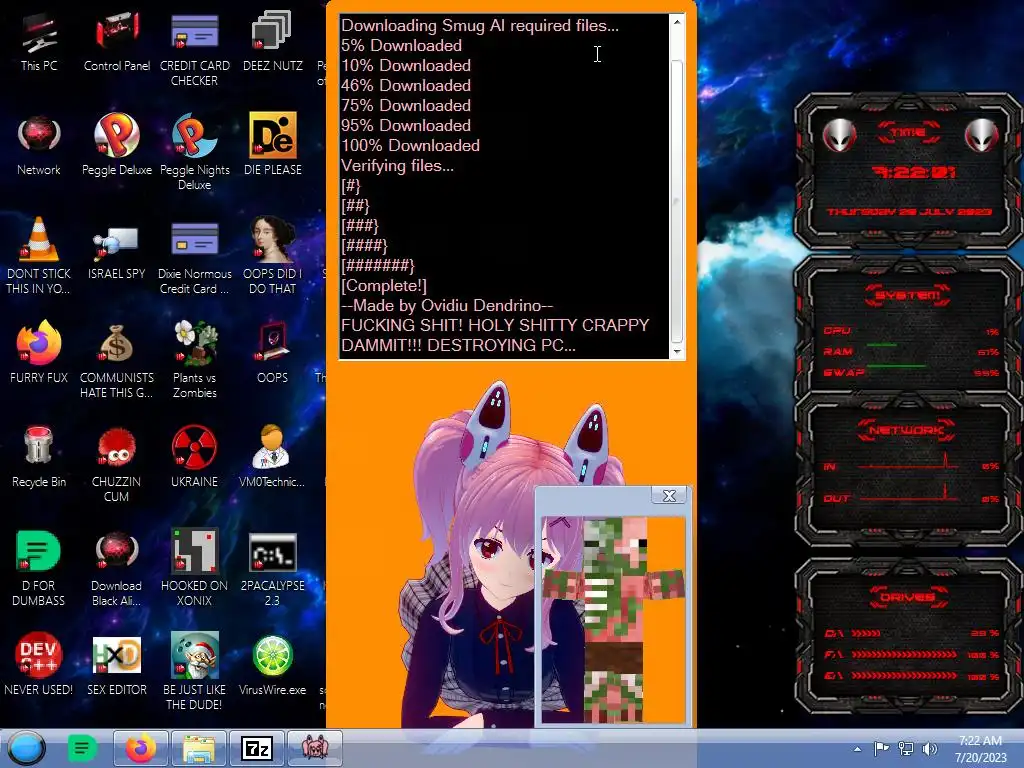The image size is (1024, 768).
Task: Select the D FOR DUMBASS desktop icon
Action: coord(39,568)
